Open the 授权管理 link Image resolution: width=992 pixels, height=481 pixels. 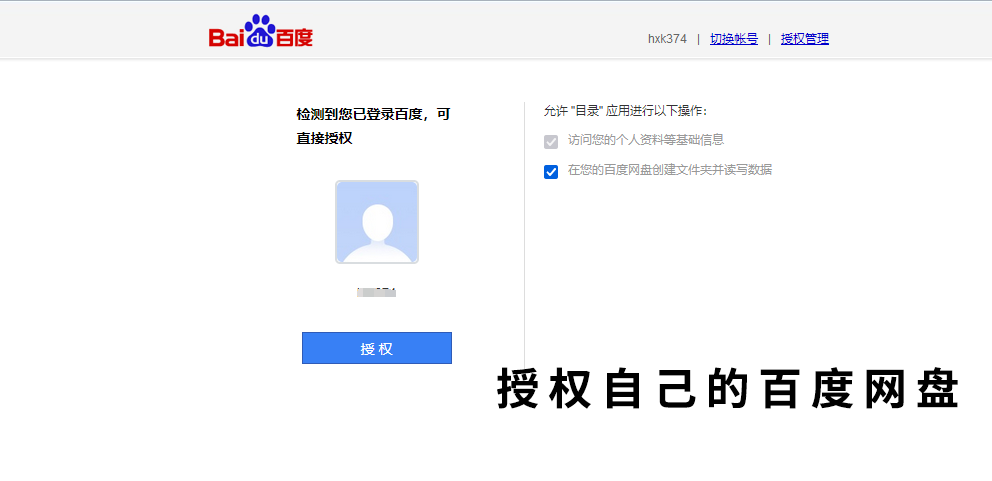click(x=805, y=39)
